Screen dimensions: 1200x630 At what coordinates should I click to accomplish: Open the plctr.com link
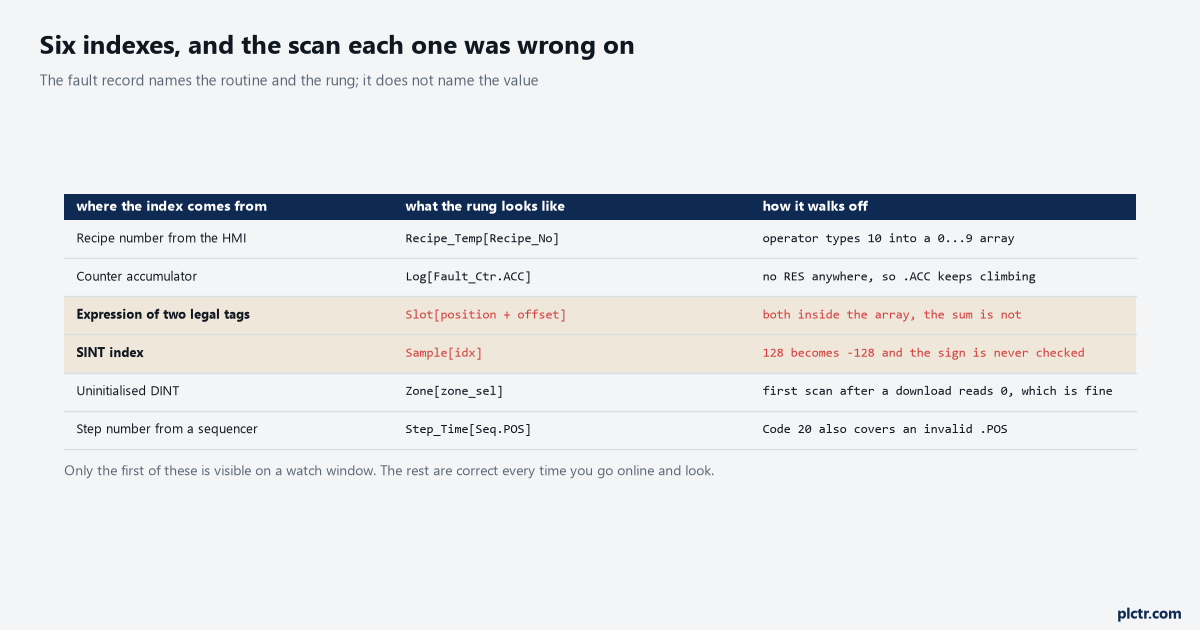1149,613
